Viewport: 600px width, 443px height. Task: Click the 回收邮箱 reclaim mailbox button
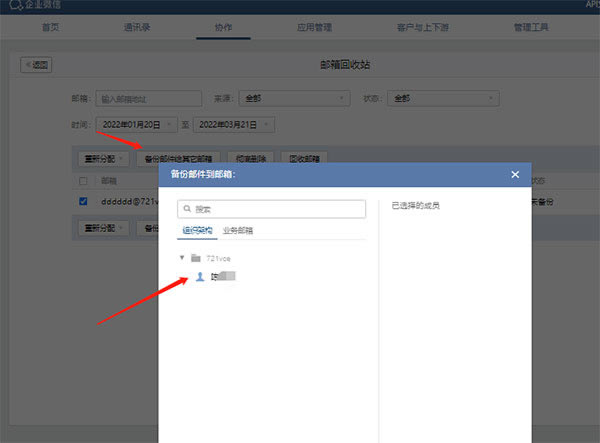pos(304,158)
